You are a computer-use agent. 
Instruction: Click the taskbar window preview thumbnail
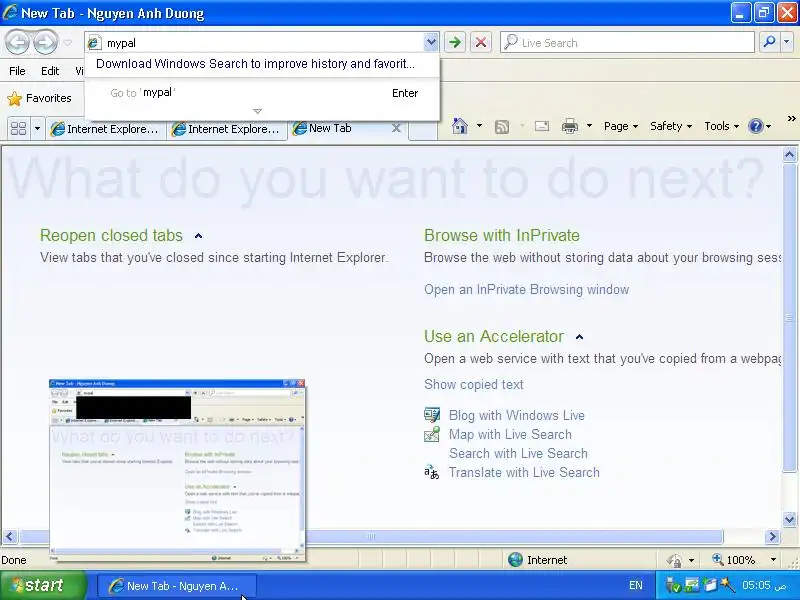click(x=178, y=470)
